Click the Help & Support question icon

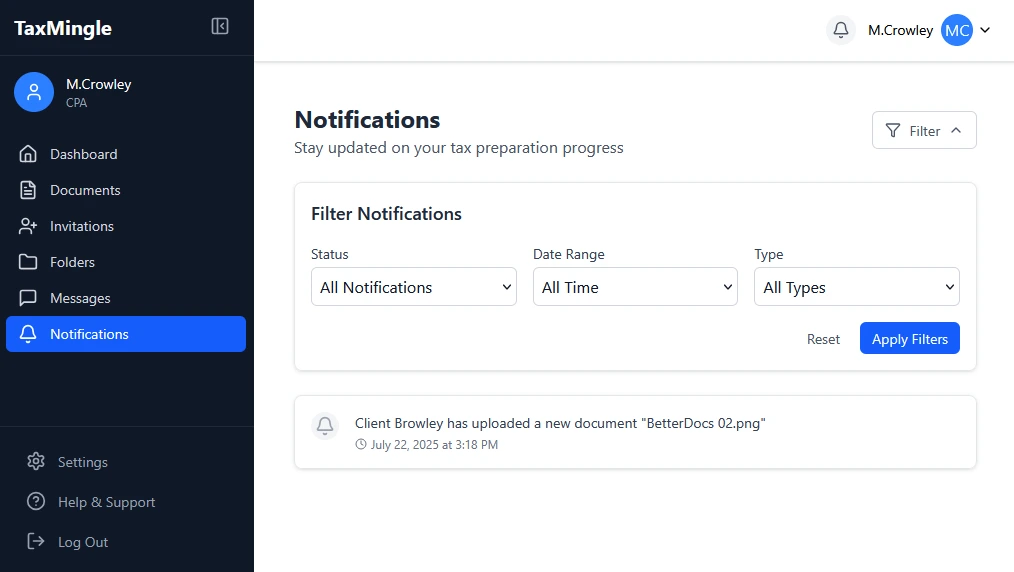[36, 502]
